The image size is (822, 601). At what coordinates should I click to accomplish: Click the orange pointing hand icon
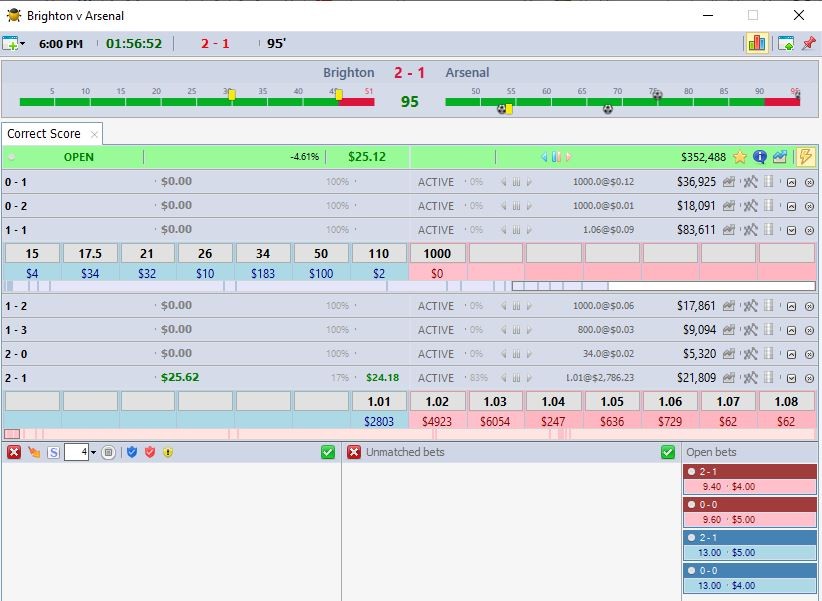(x=34, y=452)
